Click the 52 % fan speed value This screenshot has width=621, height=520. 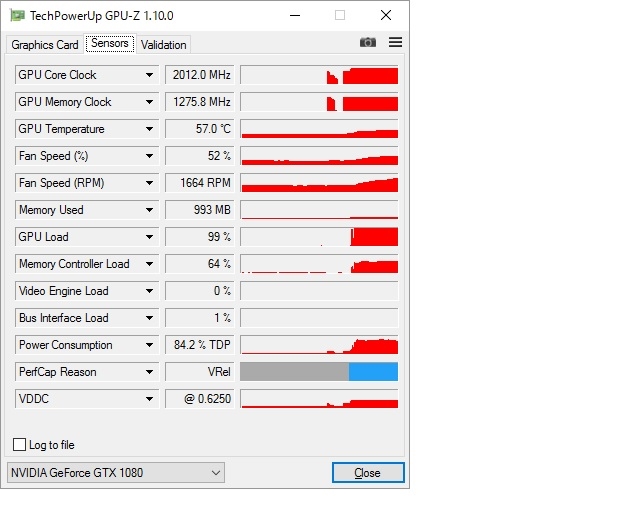(200, 156)
